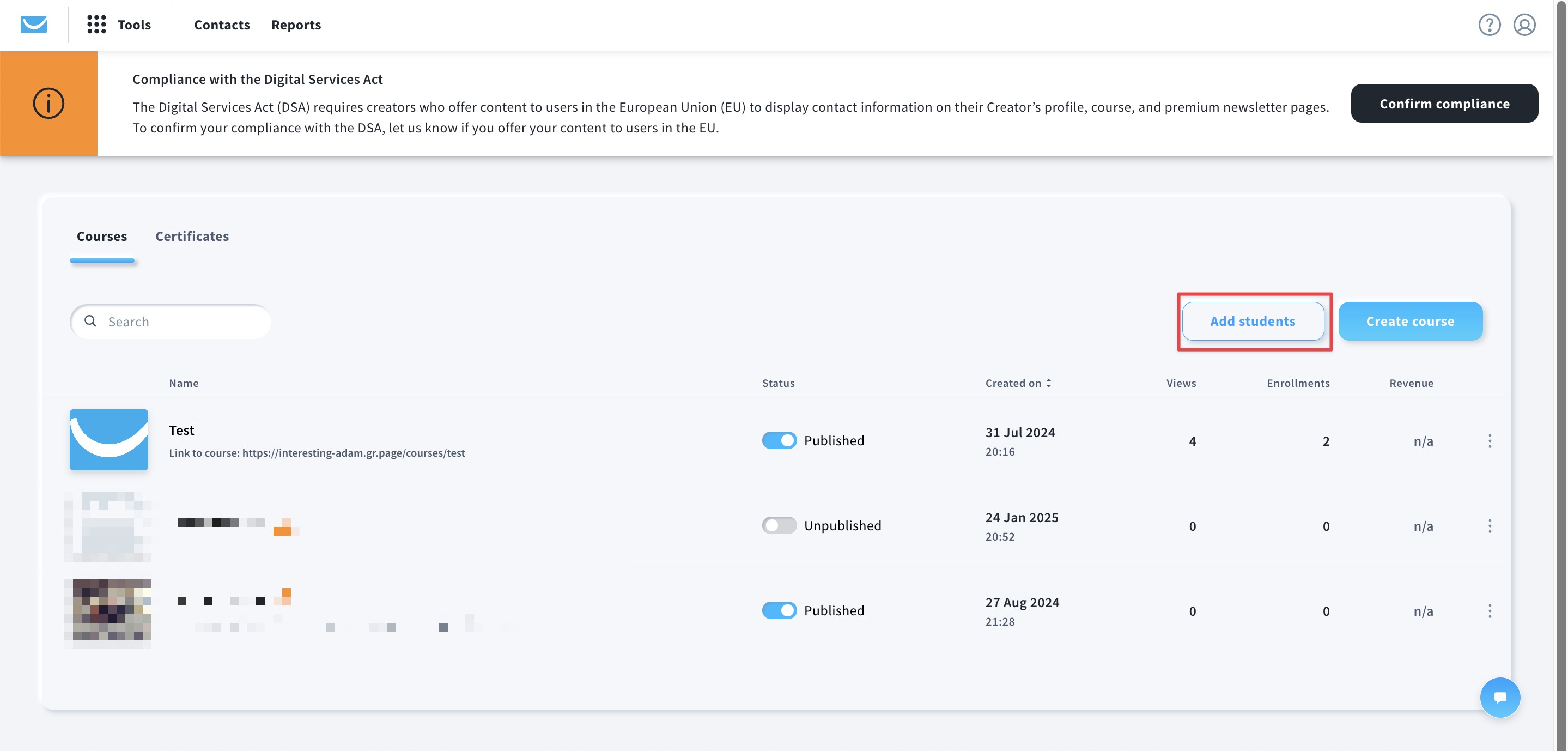Click the magnifier icon in search box
This screenshot has height=751, width=1568.
90,321
